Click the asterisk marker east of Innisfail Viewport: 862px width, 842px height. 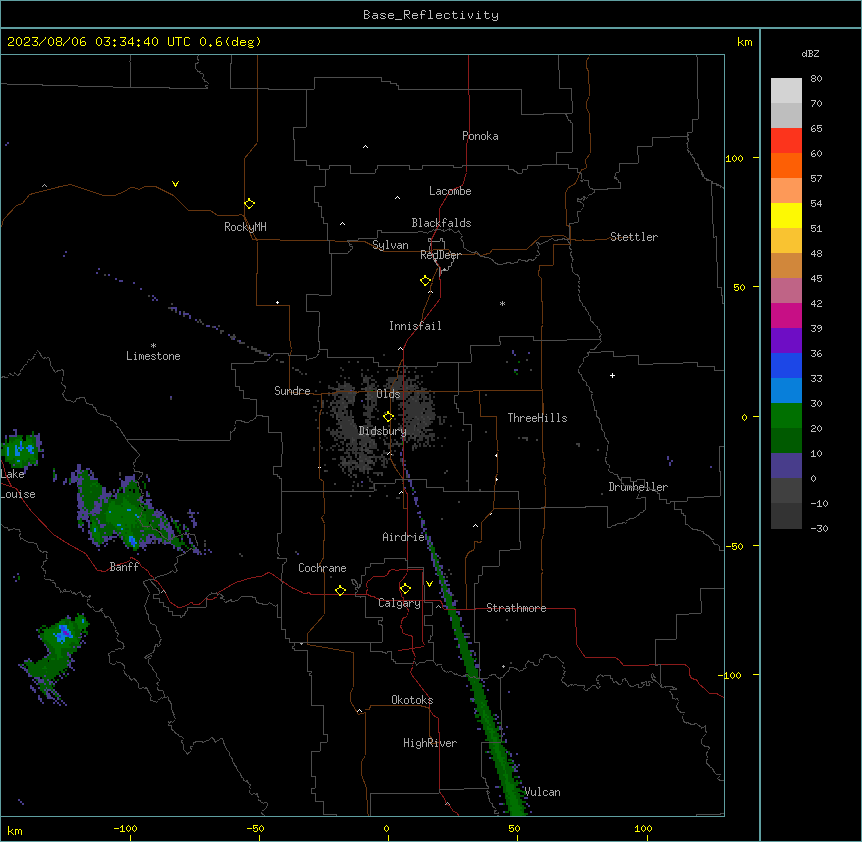click(x=502, y=303)
